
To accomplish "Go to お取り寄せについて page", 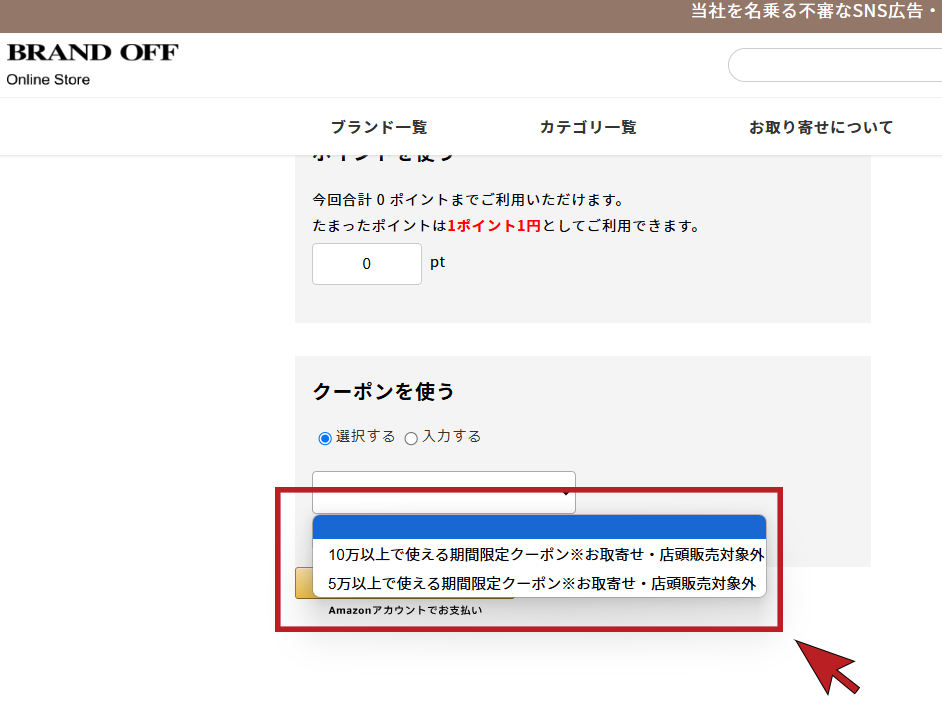I will pyautogui.click(x=821, y=127).
